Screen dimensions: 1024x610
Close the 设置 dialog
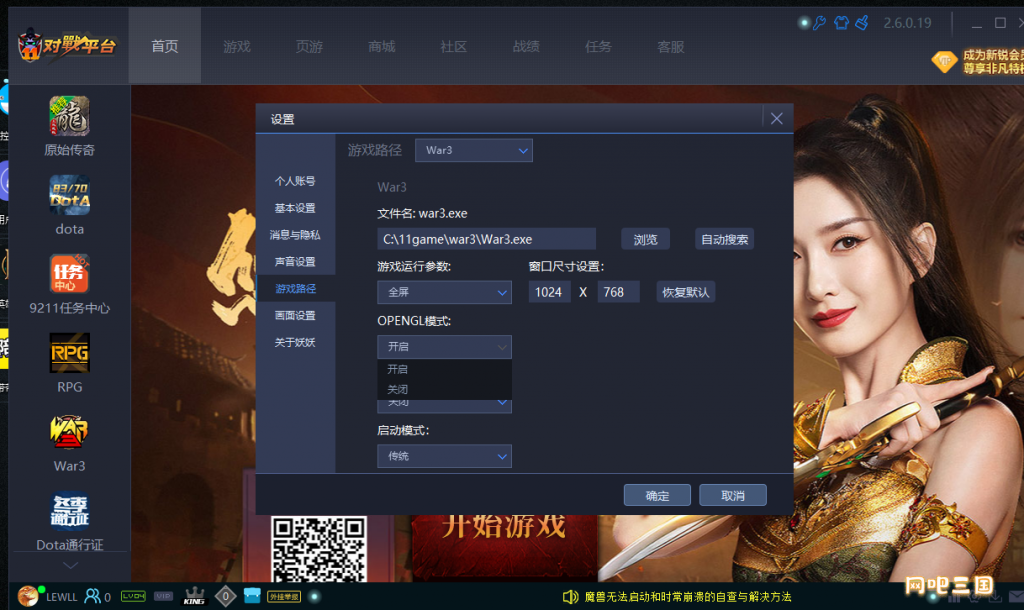coord(776,118)
